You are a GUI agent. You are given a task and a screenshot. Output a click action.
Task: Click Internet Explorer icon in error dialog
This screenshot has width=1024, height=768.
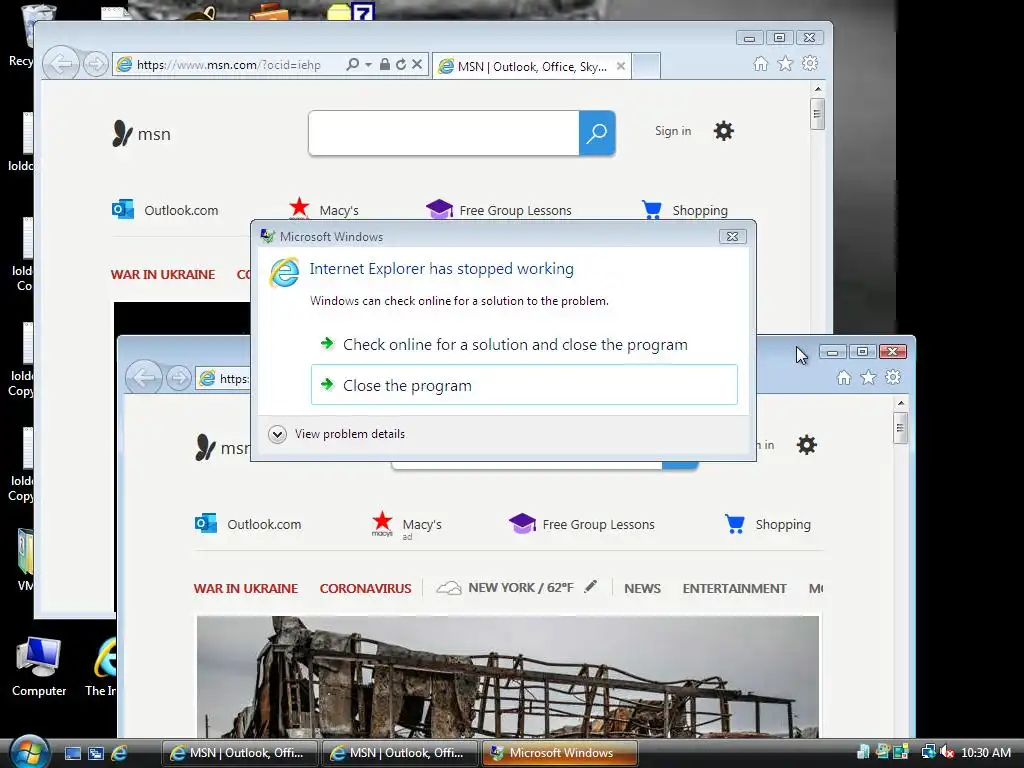(x=285, y=273)
